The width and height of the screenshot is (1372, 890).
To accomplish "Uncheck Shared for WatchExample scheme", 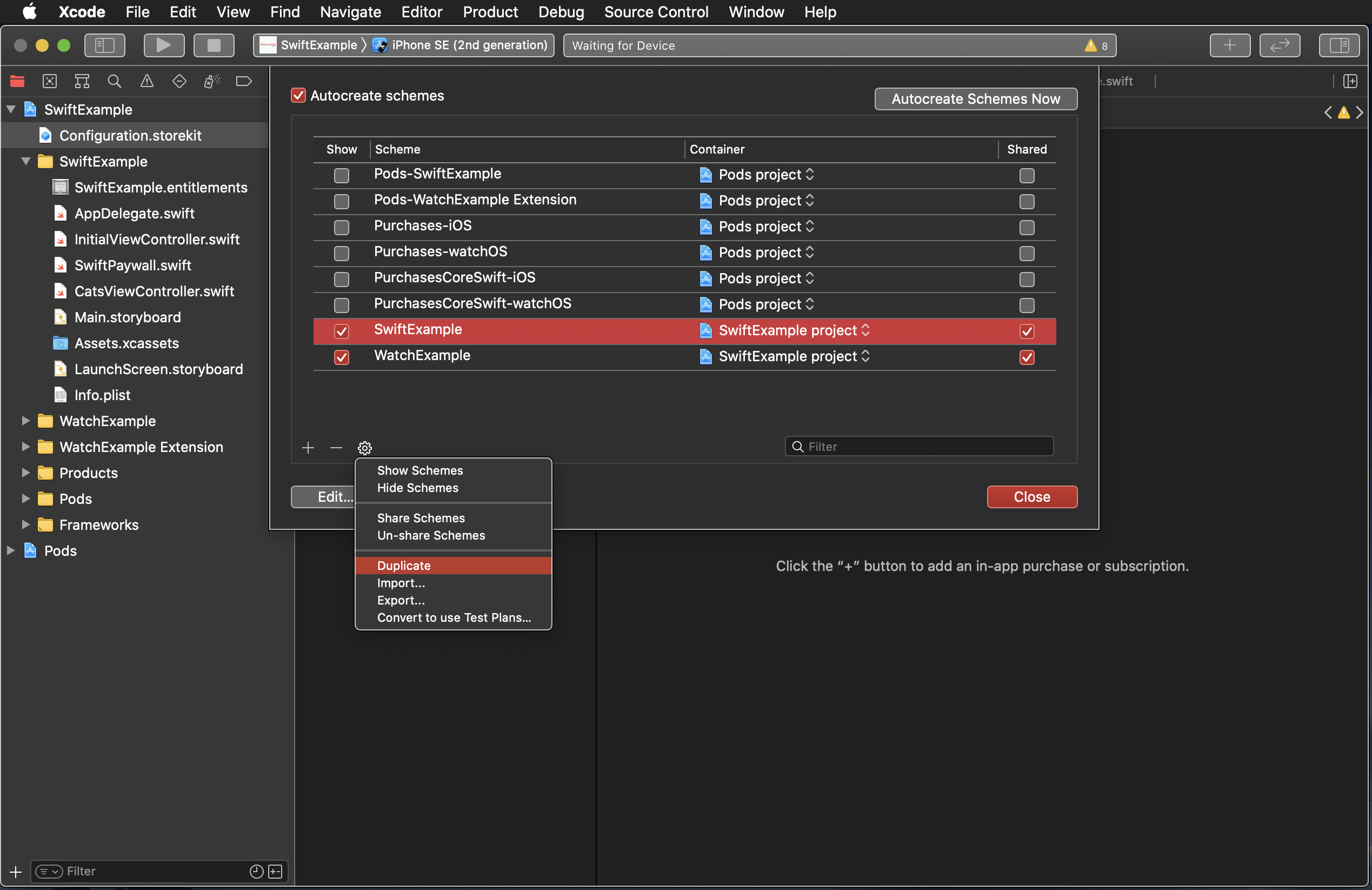I will click(x=1027, y=357).
